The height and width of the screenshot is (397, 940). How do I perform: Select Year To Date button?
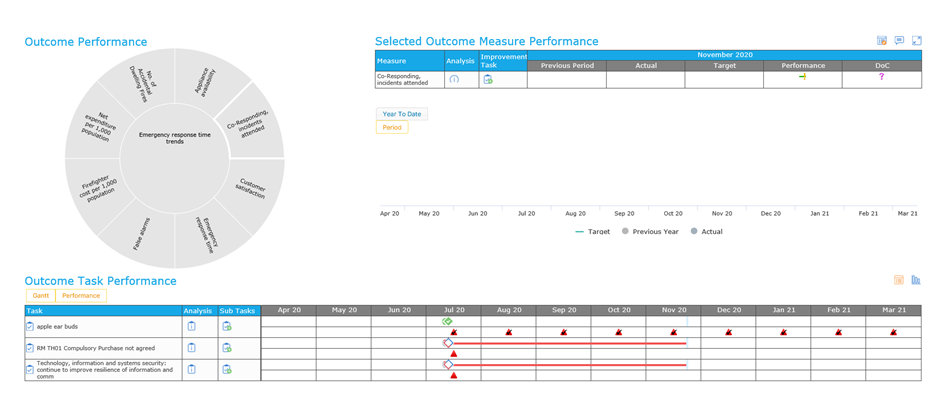[x=402, y=114]
